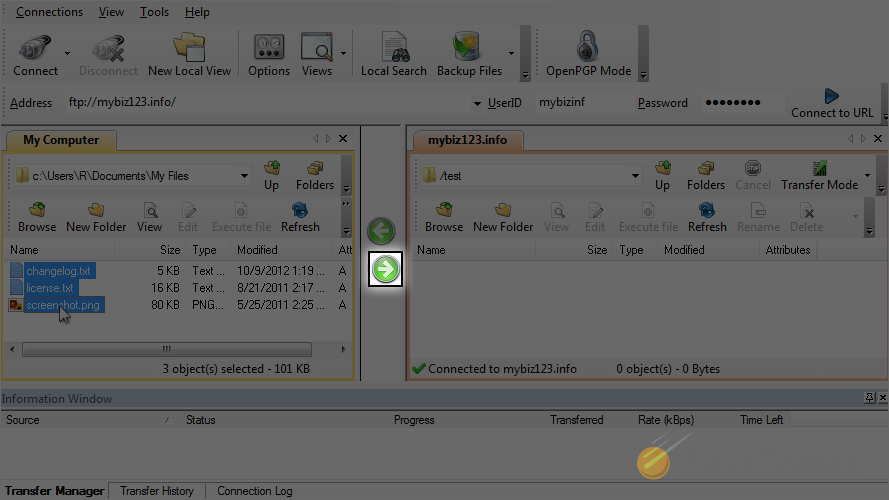Open the Tools menu

pyautogui.click(x=154, y=12)
